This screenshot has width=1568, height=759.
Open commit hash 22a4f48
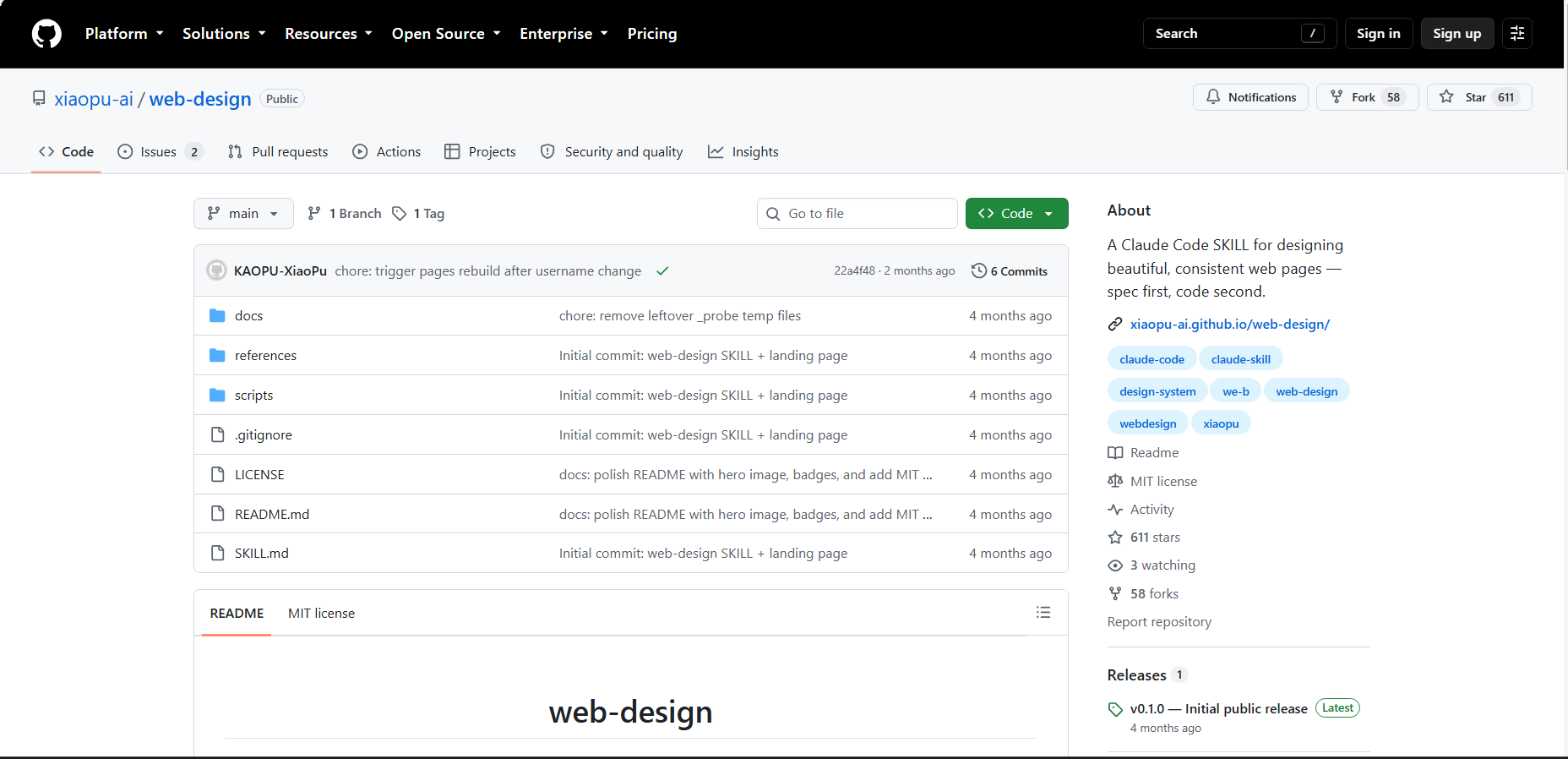click(x=855, y=271)
